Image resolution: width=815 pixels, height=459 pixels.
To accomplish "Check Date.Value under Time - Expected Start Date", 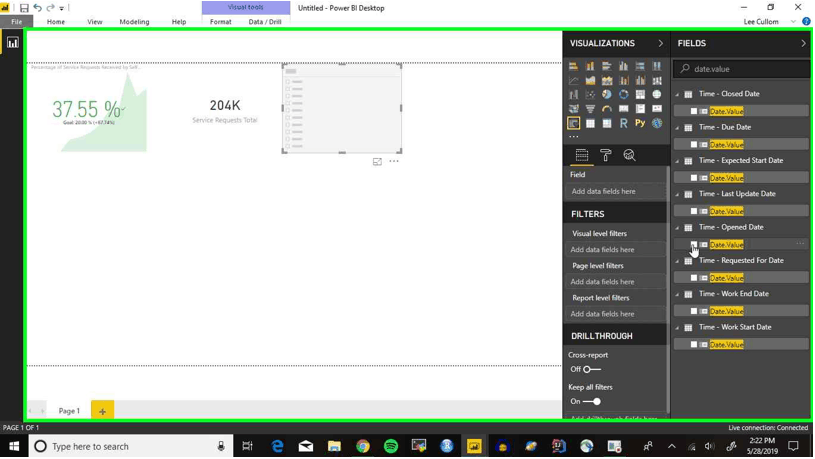I will pos(693,178).
